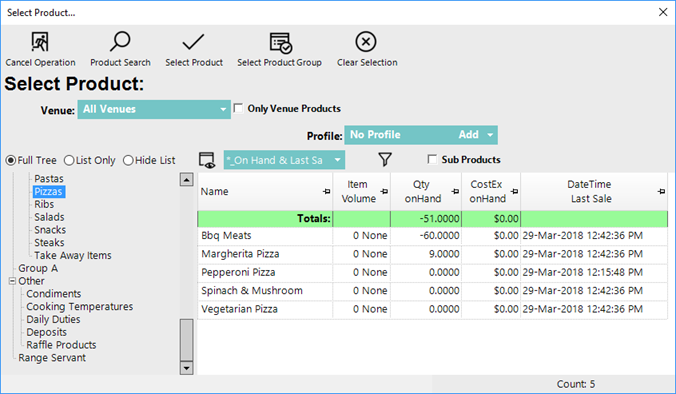Select Daily Duties tree item
676x394 pixels.
click(53, 319)
